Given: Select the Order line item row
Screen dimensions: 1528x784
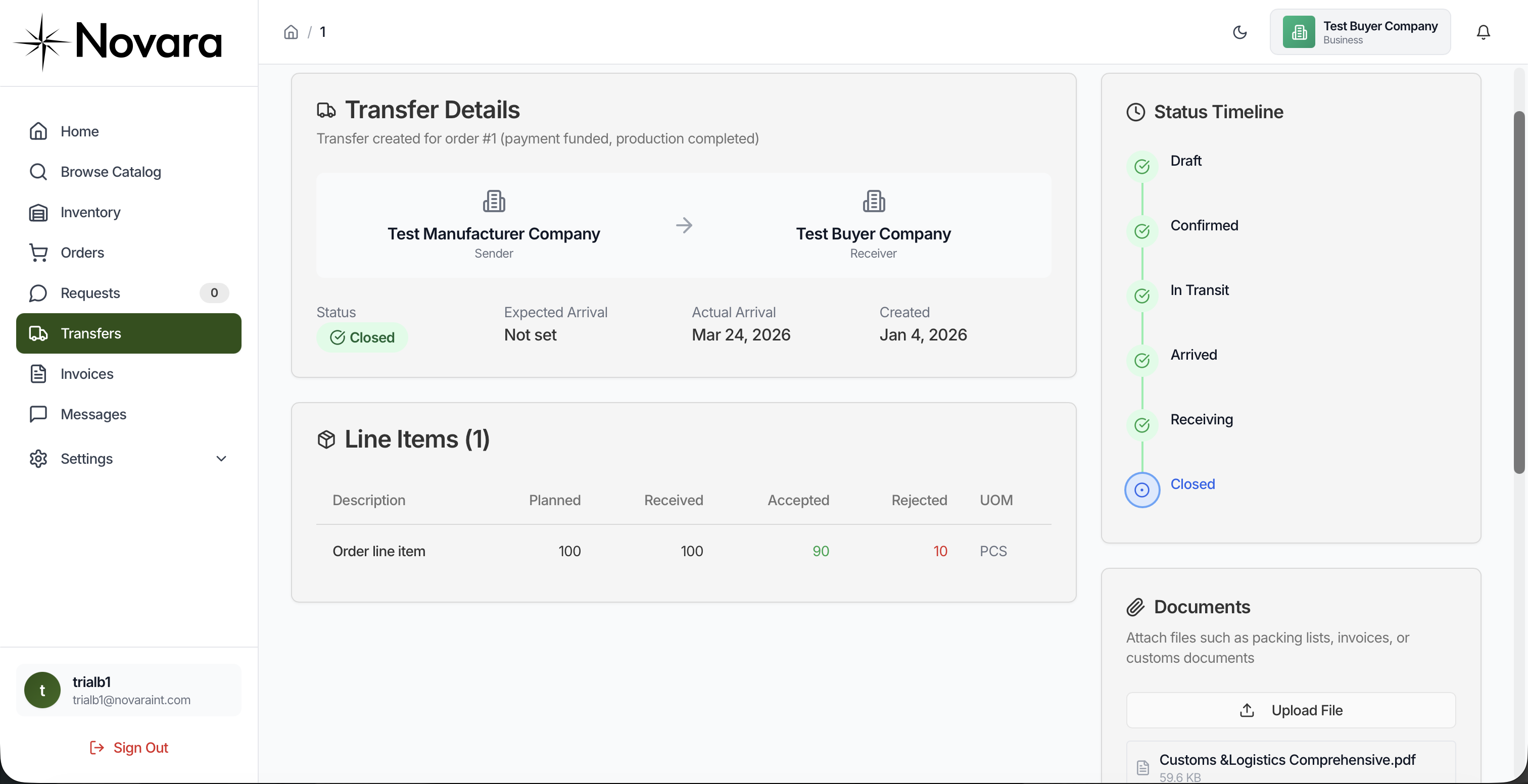Looking at the screenshot, I should (x=683, y=551).
